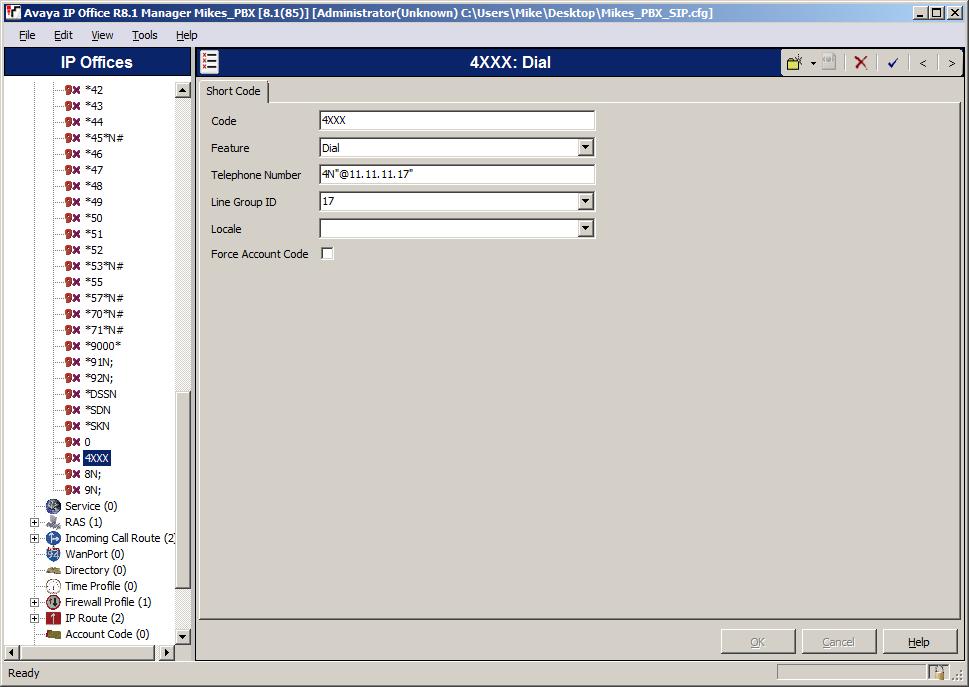
Task: Click the Code input field
Action: pyautogui.click(x=457, y=120)
